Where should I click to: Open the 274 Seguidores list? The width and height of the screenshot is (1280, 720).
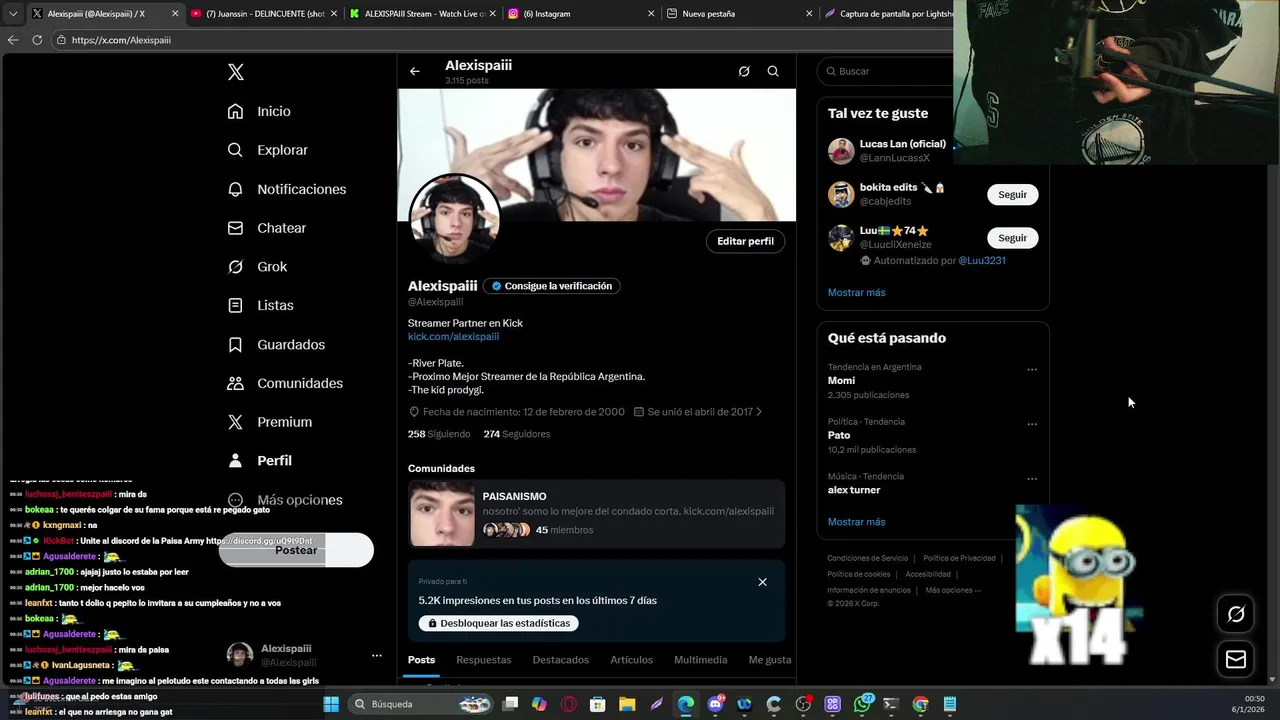pos(517,434)
